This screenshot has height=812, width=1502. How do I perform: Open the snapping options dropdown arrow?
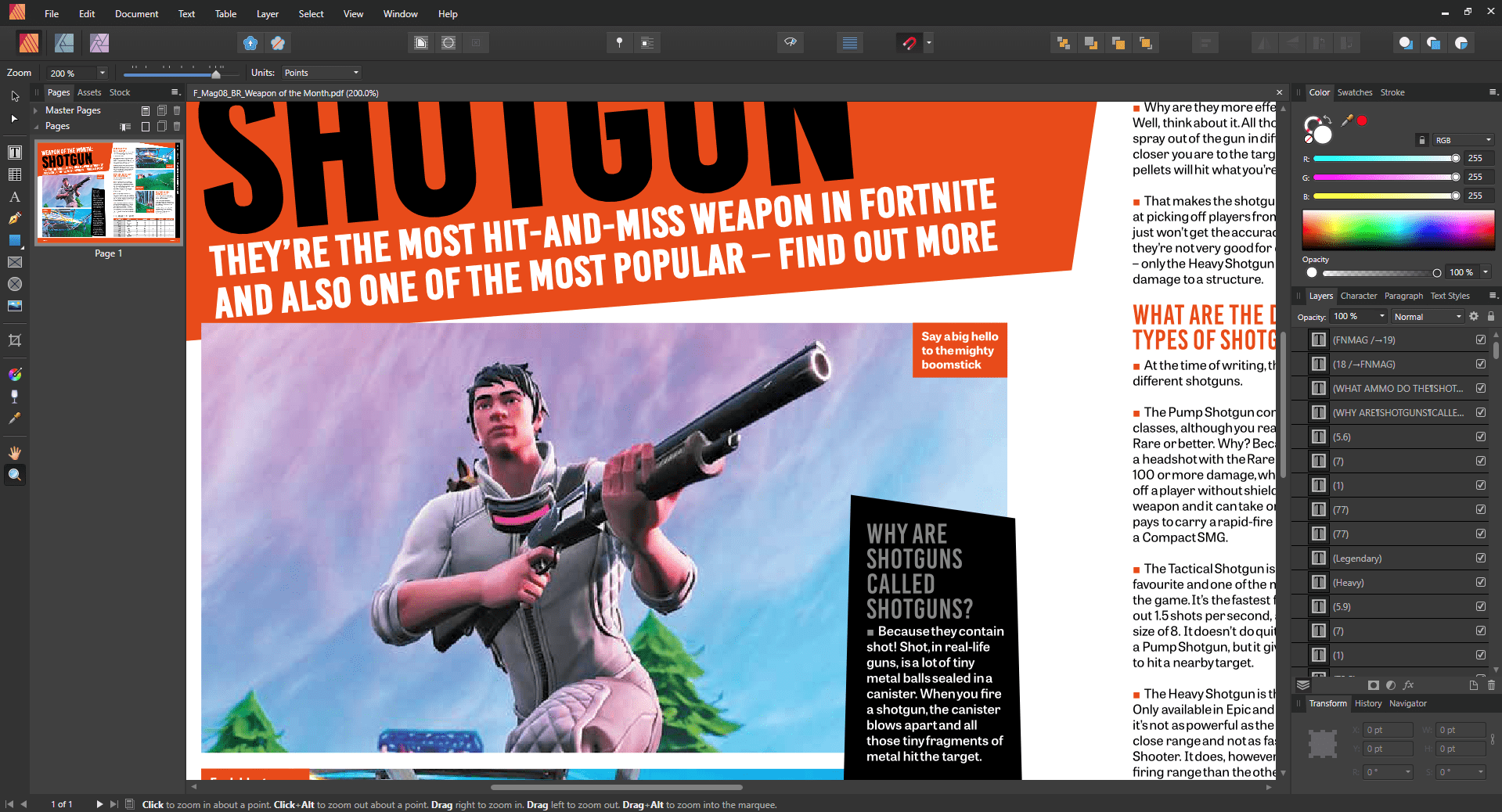(x=928, y=43)
